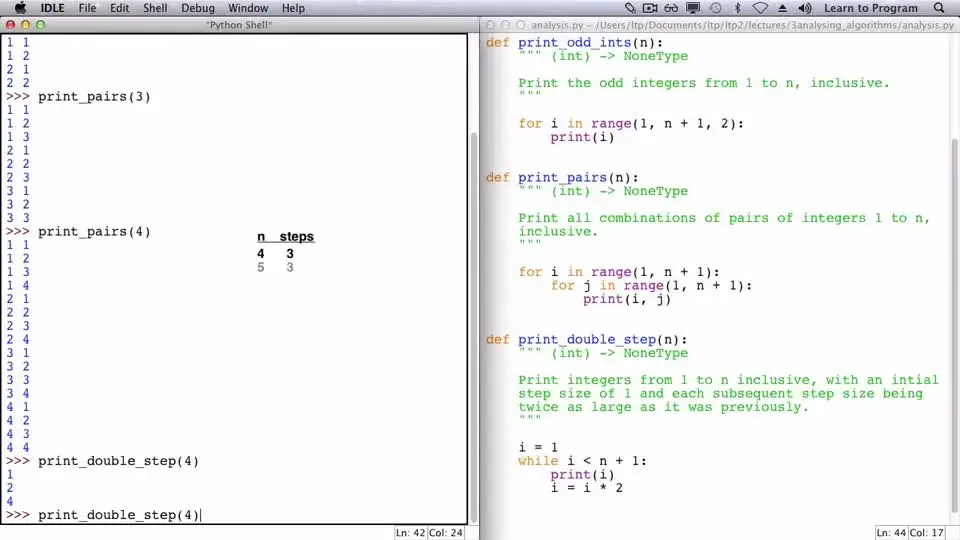Click 'print(i, j)' line in editor
Image resolution: width=960 pixels, height=540 pixels.
click(x=627, y=299)
